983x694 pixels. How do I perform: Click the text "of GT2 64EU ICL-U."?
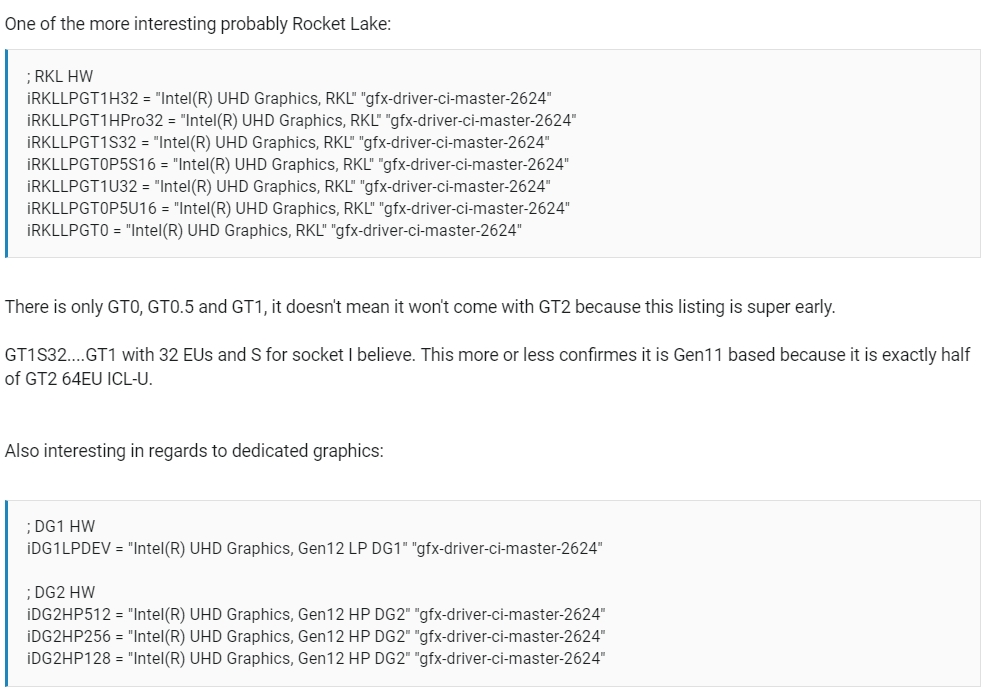click(x=78, y=379)
